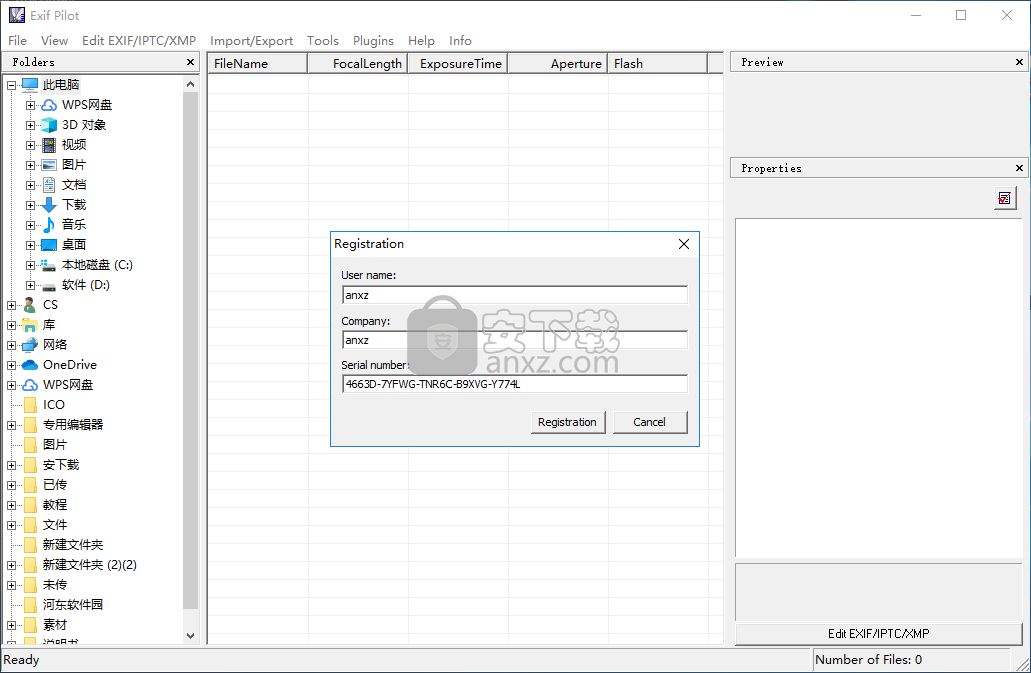The image size is (1031, 673).
Task: Click the 下载 download arrow icon
Action: [49, 205]
